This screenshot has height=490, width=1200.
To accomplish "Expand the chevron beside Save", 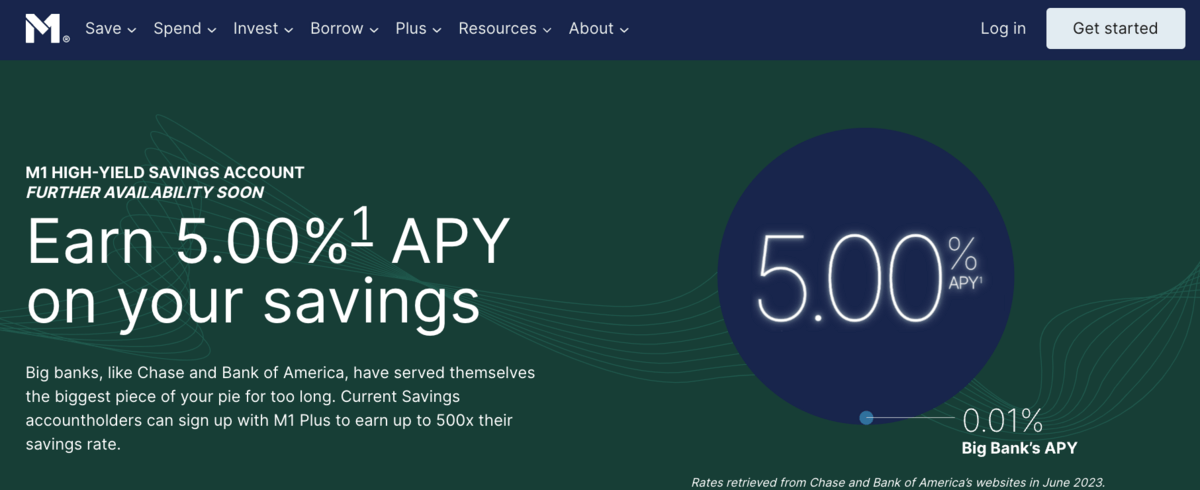I will coord(131,30).
